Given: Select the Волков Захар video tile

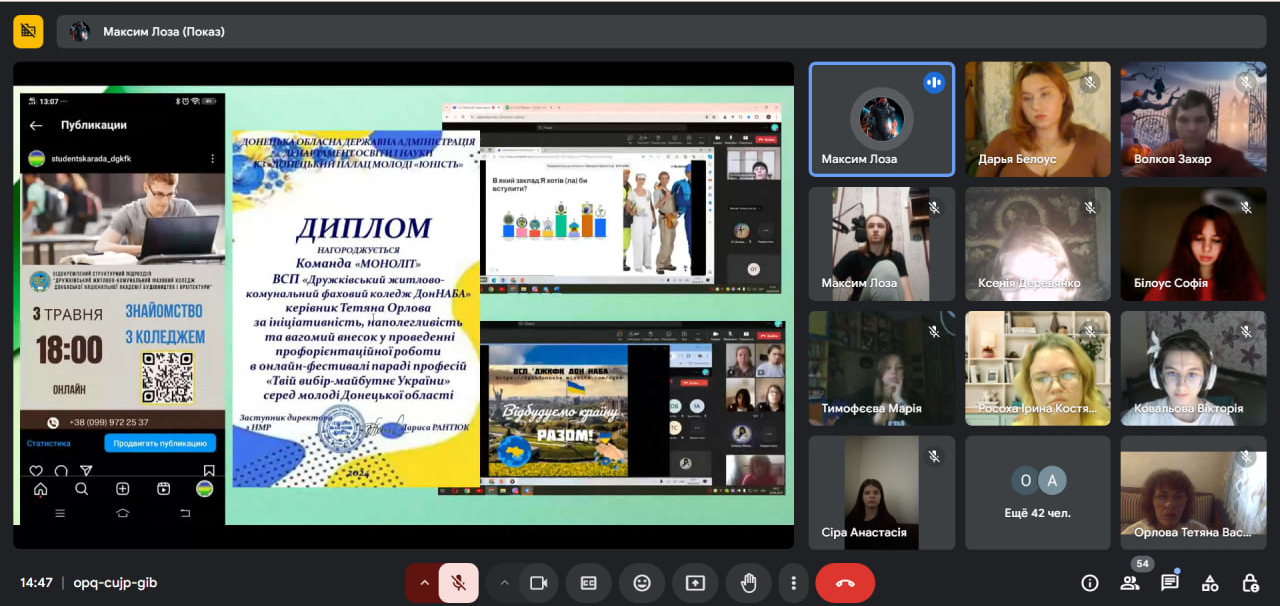Looking at the screenshot, I should [1193, 119].
